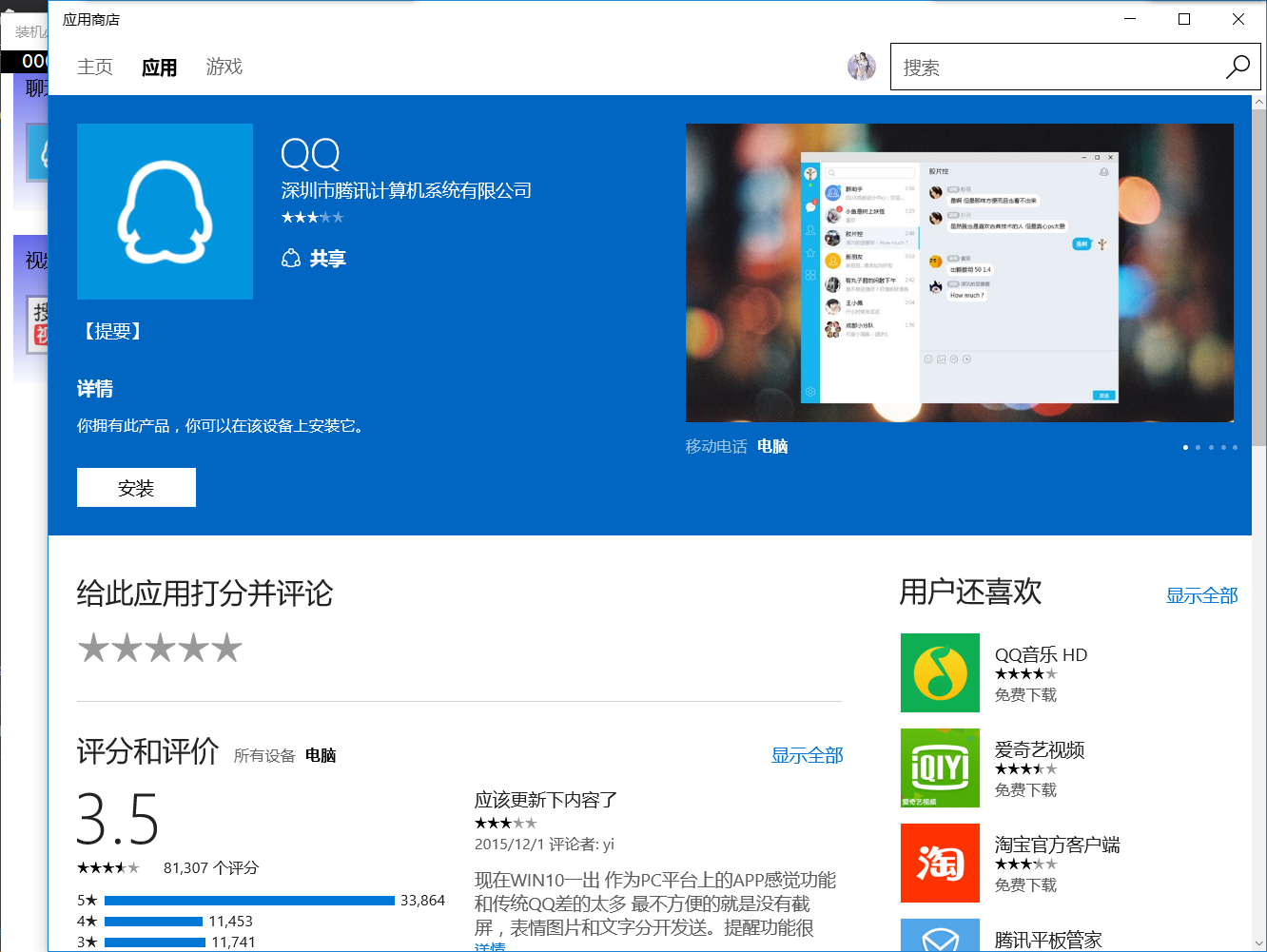Click QQ's star rating under publisher

click(313, 217)
